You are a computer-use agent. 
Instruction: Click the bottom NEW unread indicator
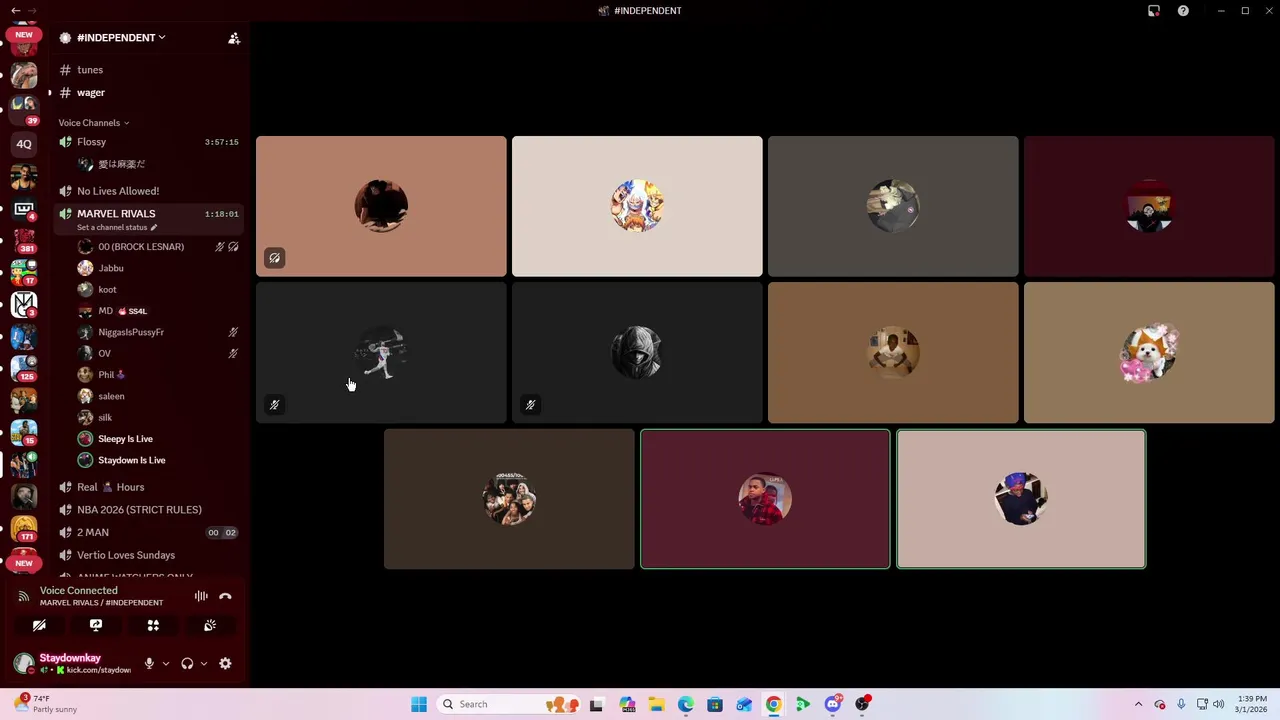(x=24, y=563)
